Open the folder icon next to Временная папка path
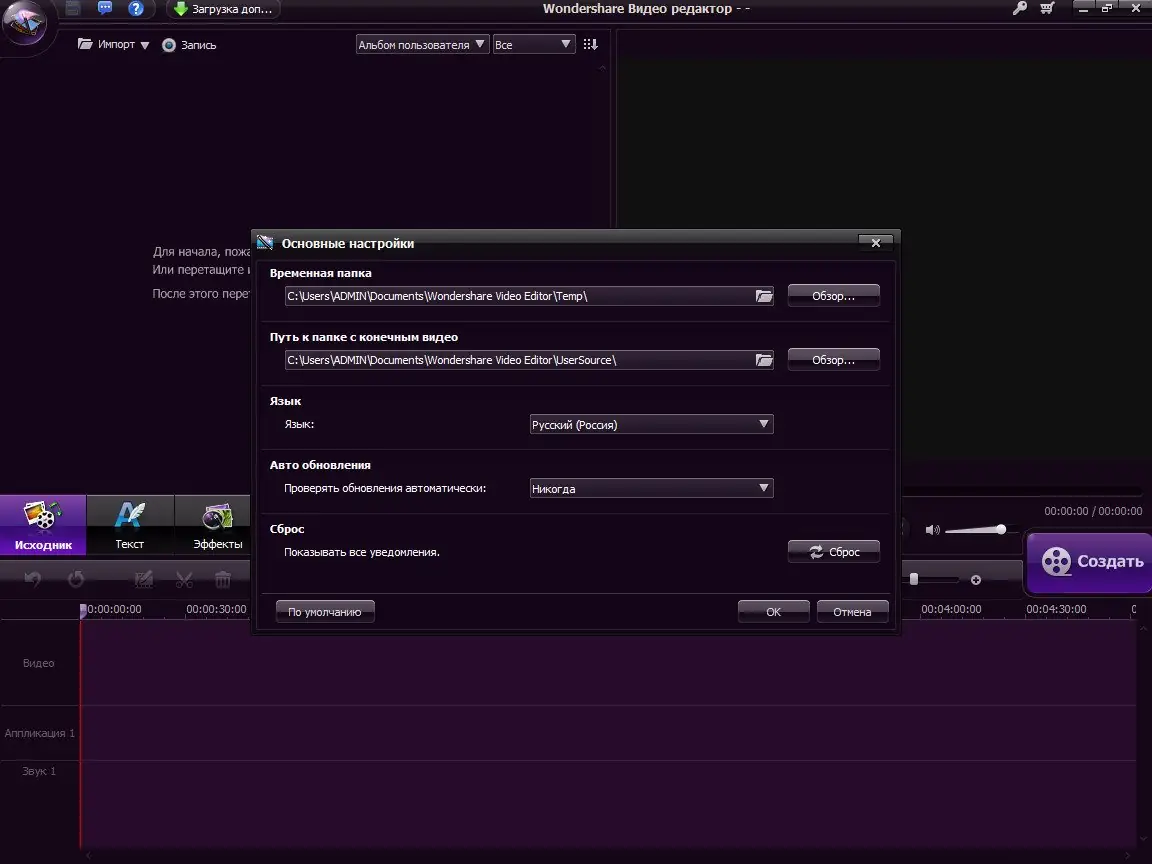This screenshot has height=864, width=1152. pyautogui.click(x=764, y=295)
